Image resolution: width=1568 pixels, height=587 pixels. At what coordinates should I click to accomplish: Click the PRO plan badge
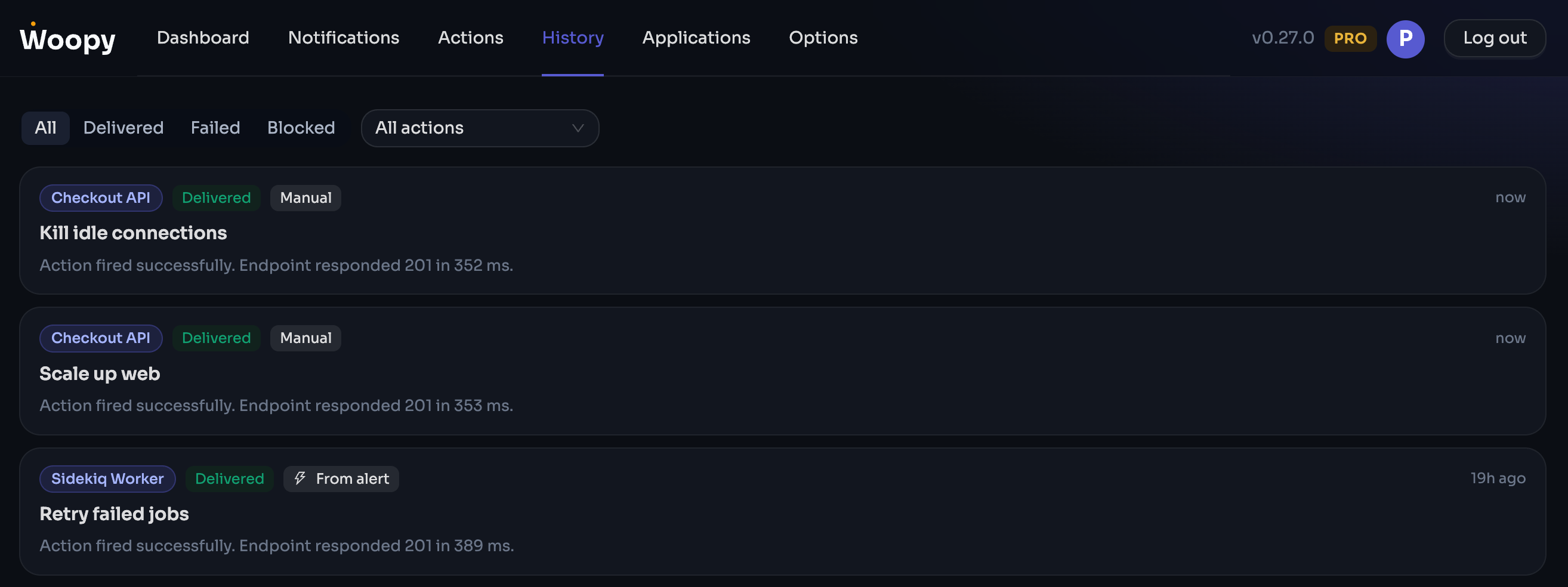tap(1350, 38)
